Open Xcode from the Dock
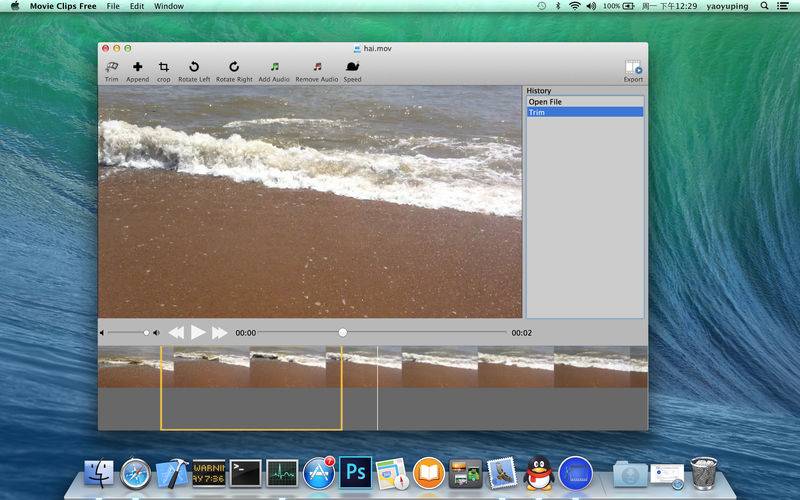 click(x=172, y=473)
